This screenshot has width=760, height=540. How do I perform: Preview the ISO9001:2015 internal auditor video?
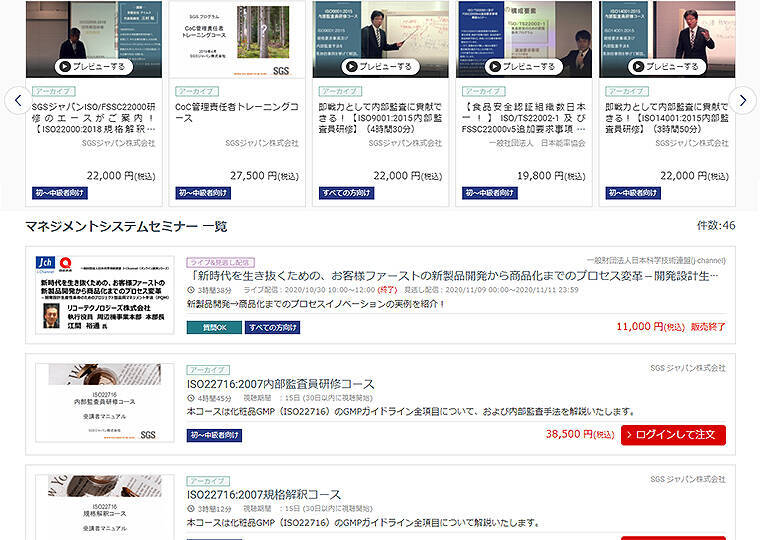pyautogui.click(x=380, y=66)
